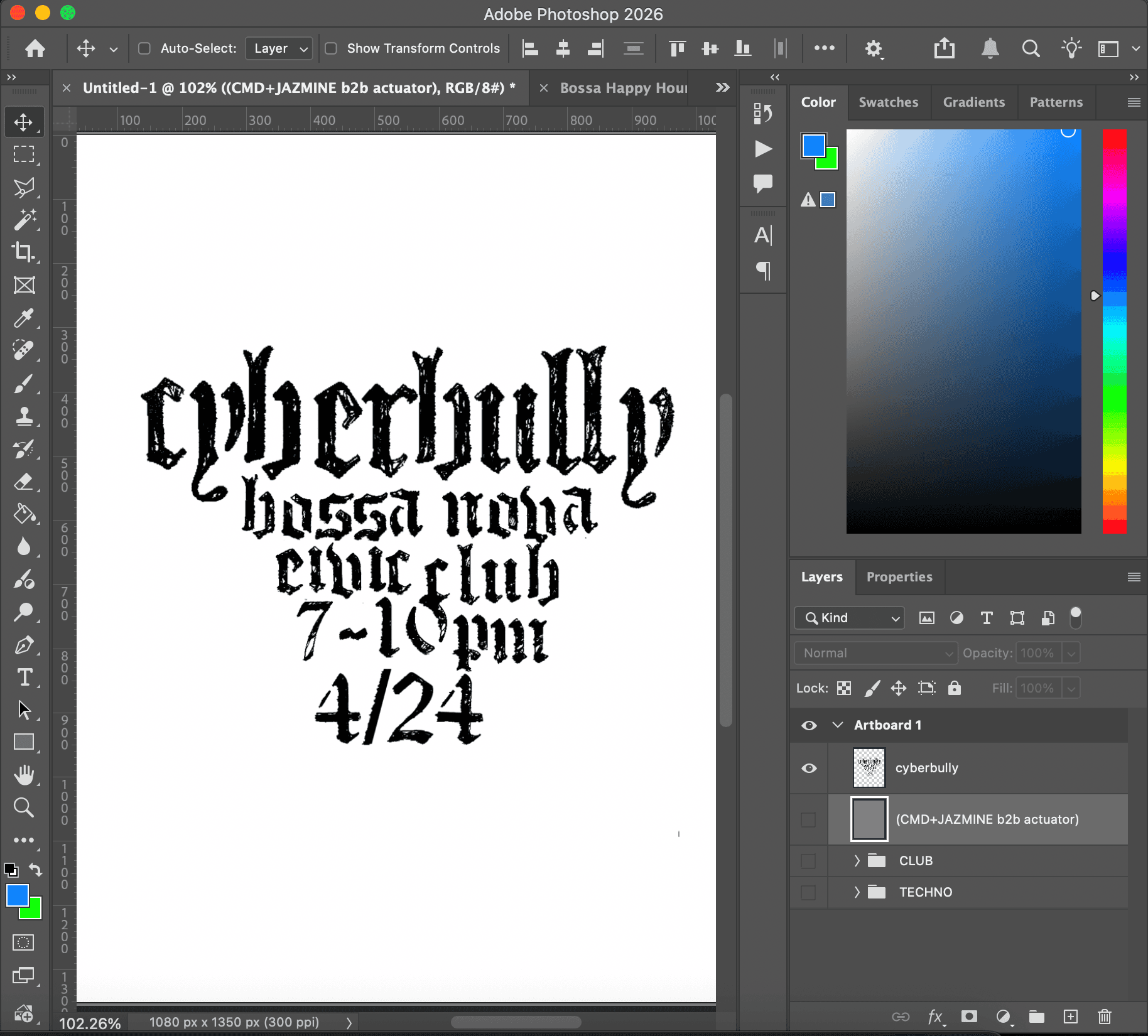Swap foreground and background colors
The height and width of the screenshot is (1036, 1148).
coord(35,870)
